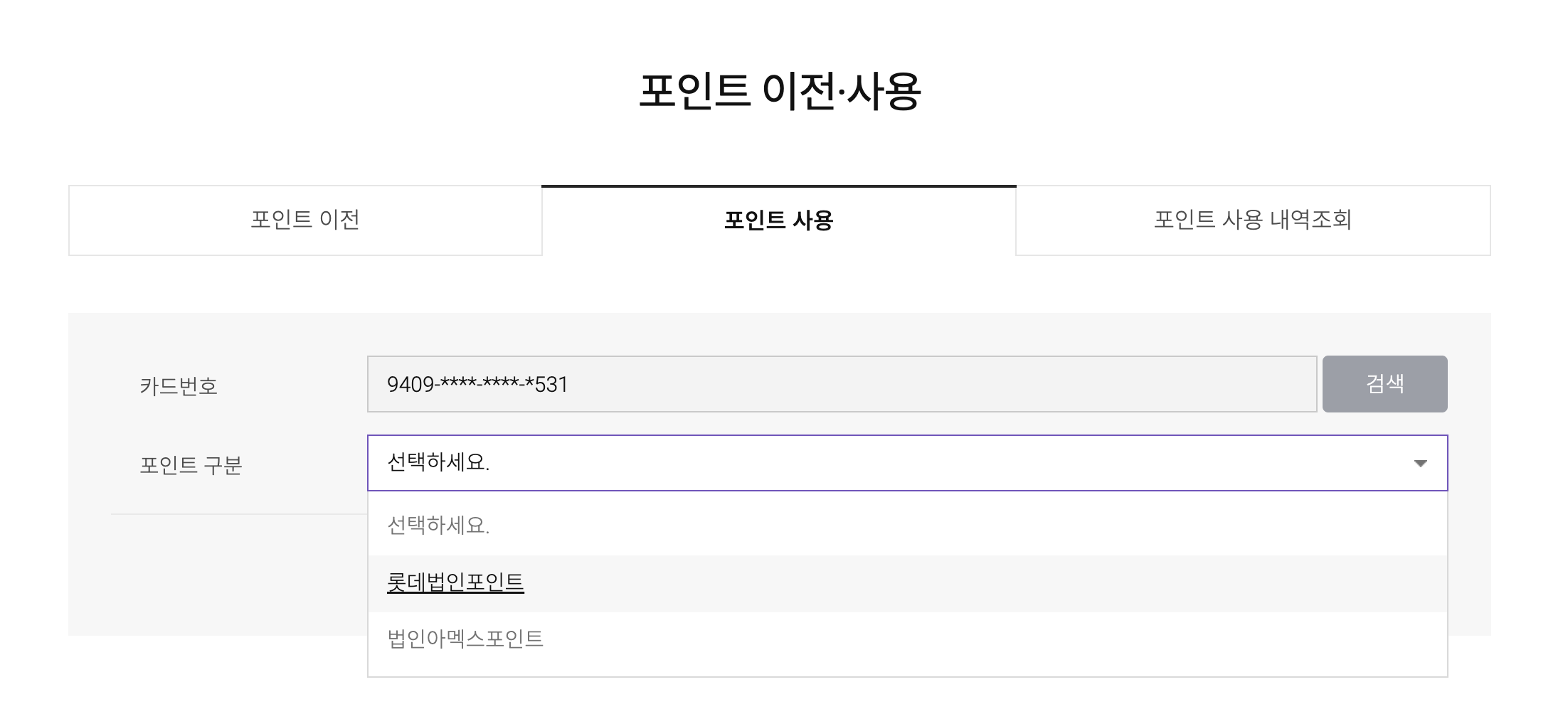Click the 포인트 이전·사용 page heading

click(x=780, y=91)
